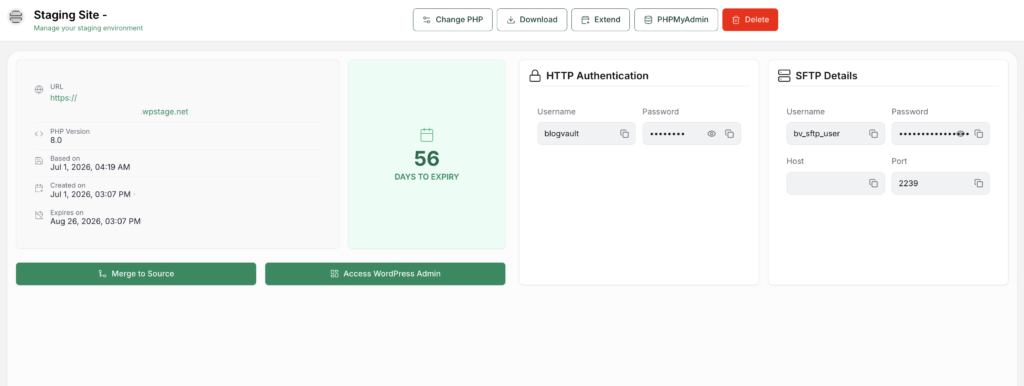Delete the staging site
The height and width of the screenshot is (386, 1024).
750,20
